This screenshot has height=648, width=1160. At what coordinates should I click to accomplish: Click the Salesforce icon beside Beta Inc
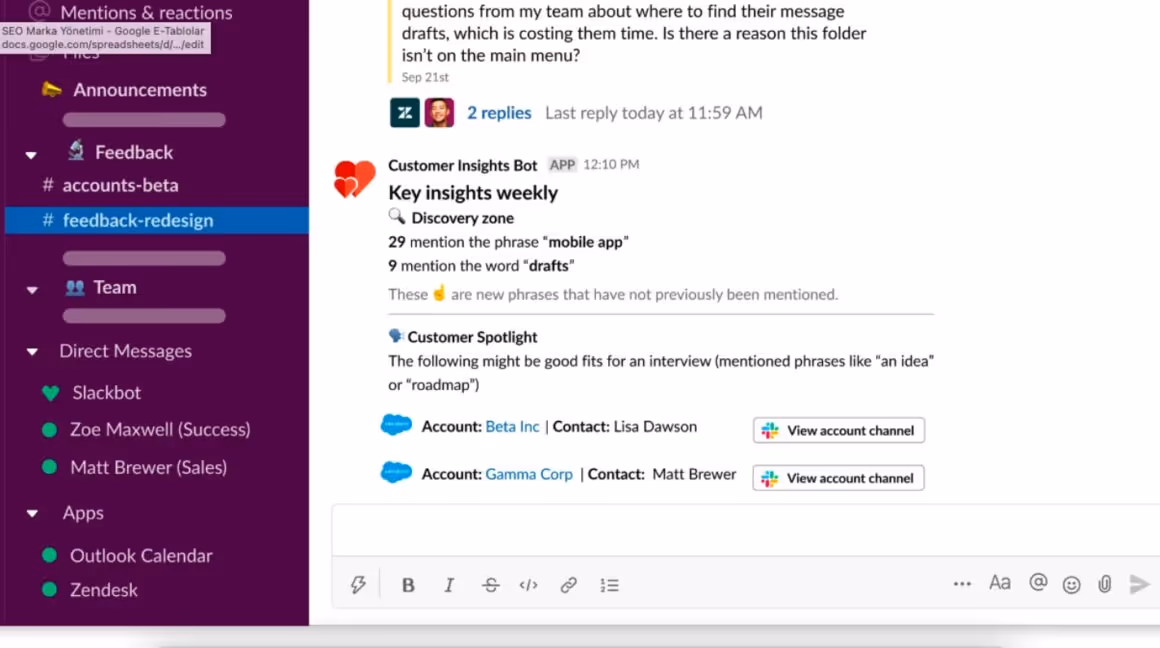(x=396, y=425)
